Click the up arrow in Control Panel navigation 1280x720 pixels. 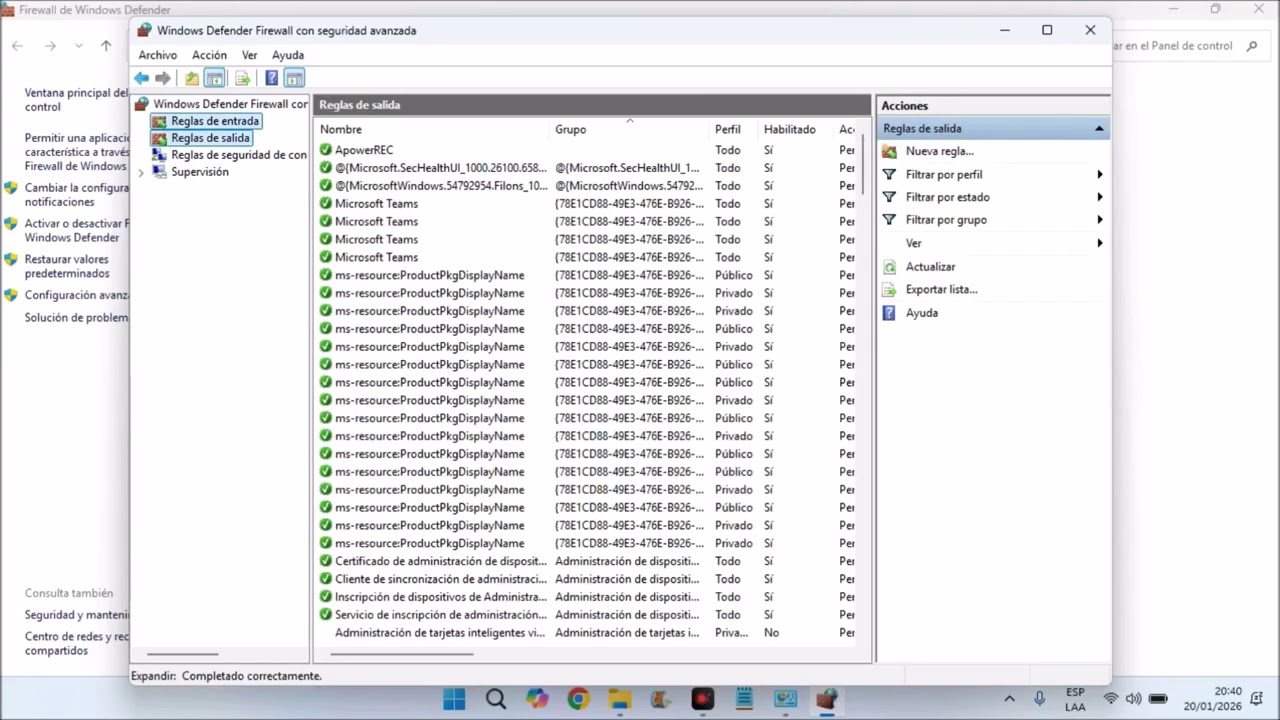[x=106, y=46]
